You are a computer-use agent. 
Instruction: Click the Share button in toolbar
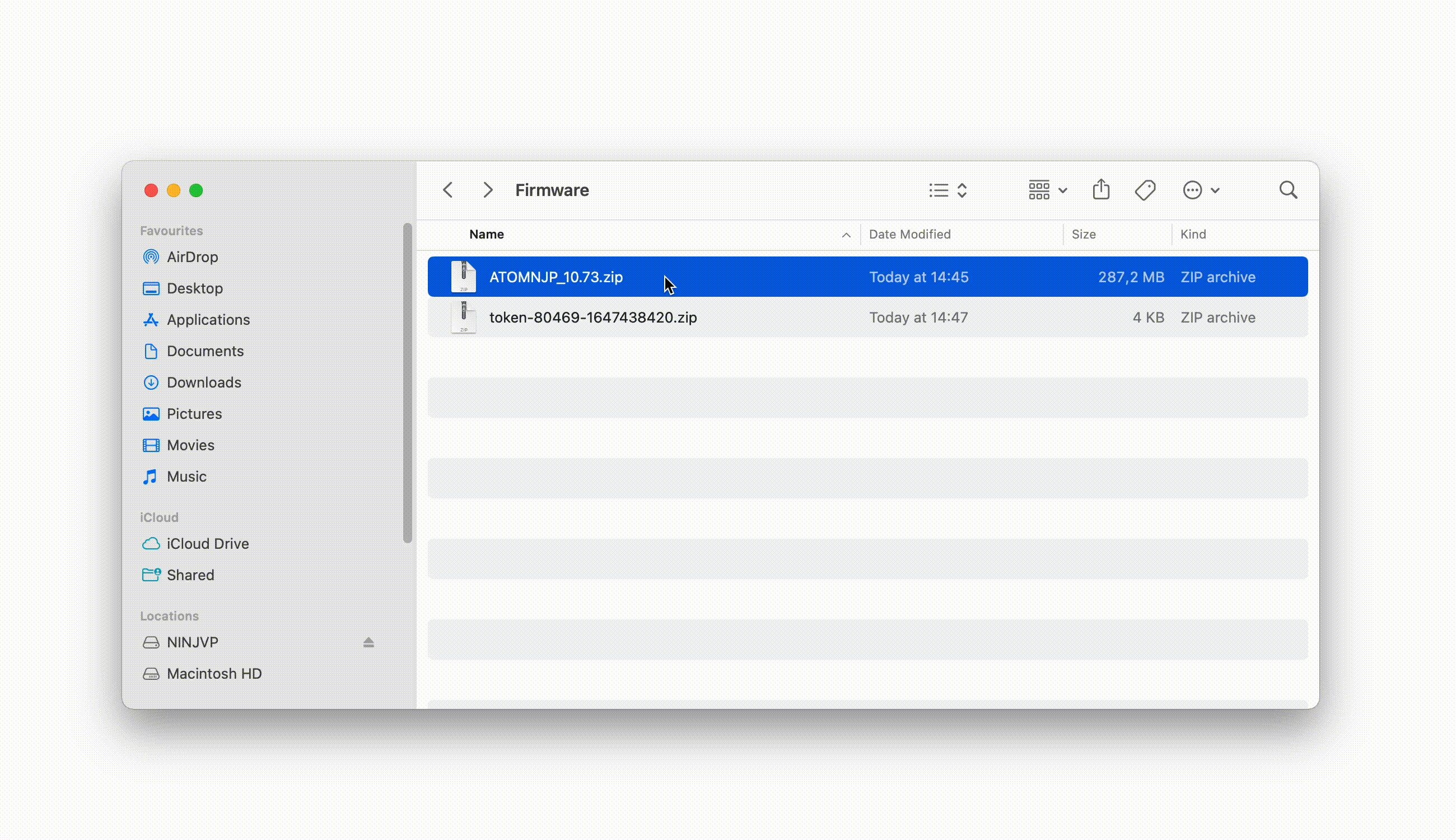click(1101, 190)
